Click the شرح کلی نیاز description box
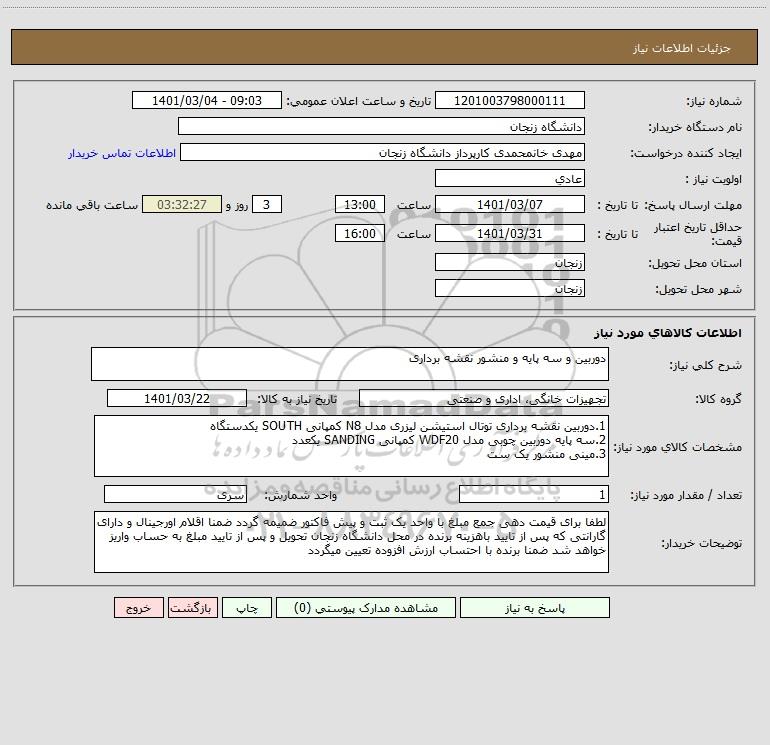Viewport: 770px width, 745px height. click(x=350, y=364)
